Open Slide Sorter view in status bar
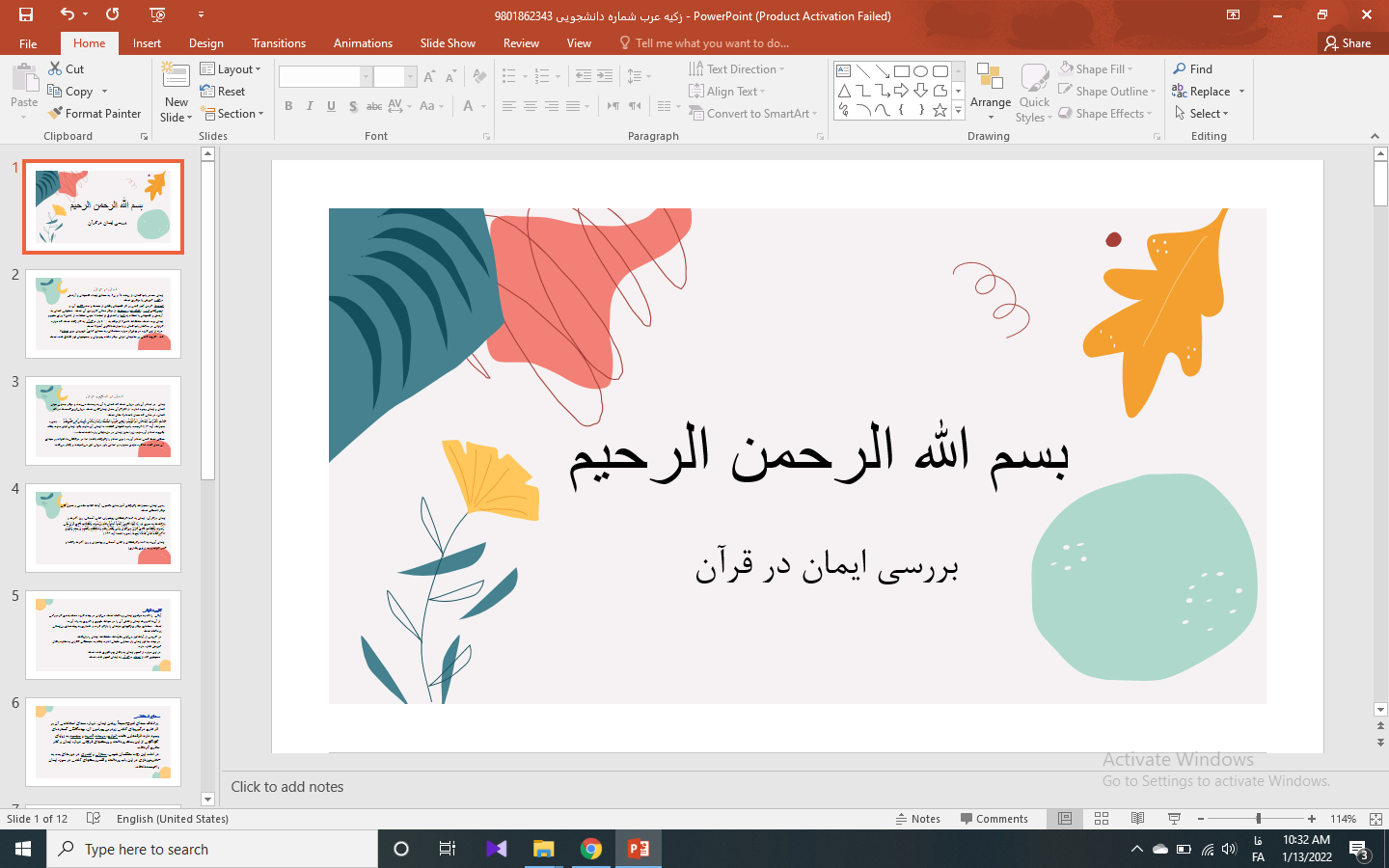Screen dimensions: 1389x868 tap(1102, 819)
